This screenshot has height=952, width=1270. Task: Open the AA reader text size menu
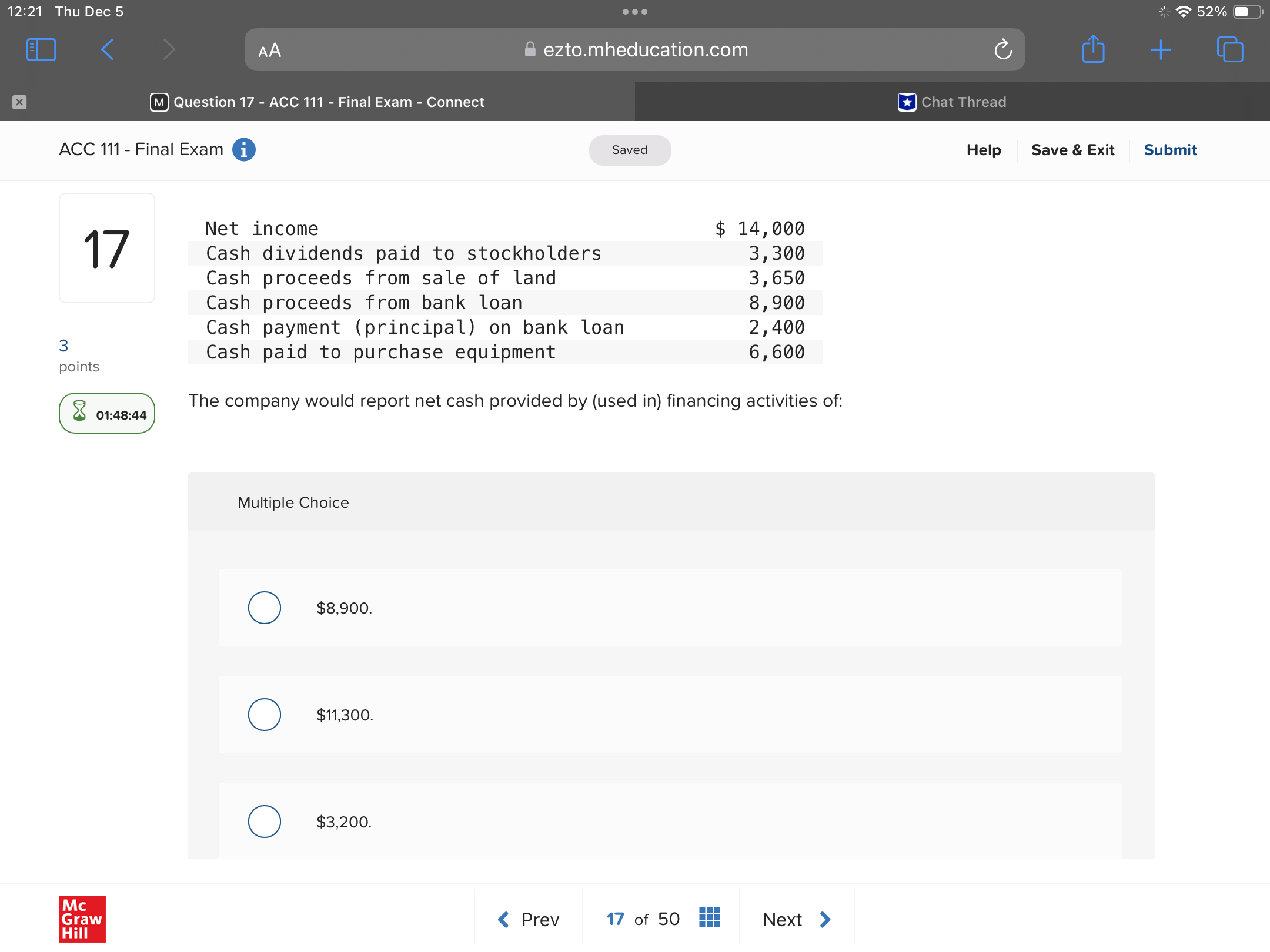[270, 51]
